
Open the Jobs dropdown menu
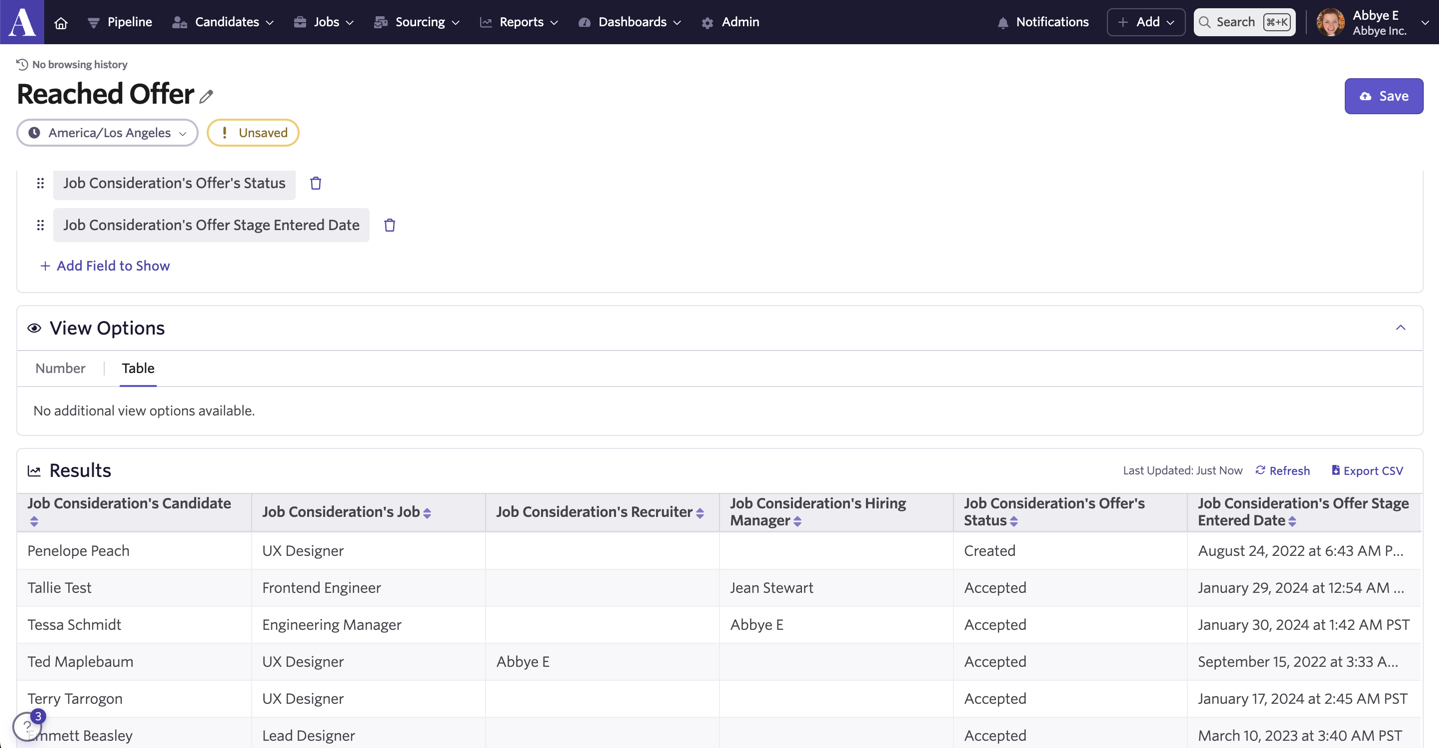tap(324, 22)
